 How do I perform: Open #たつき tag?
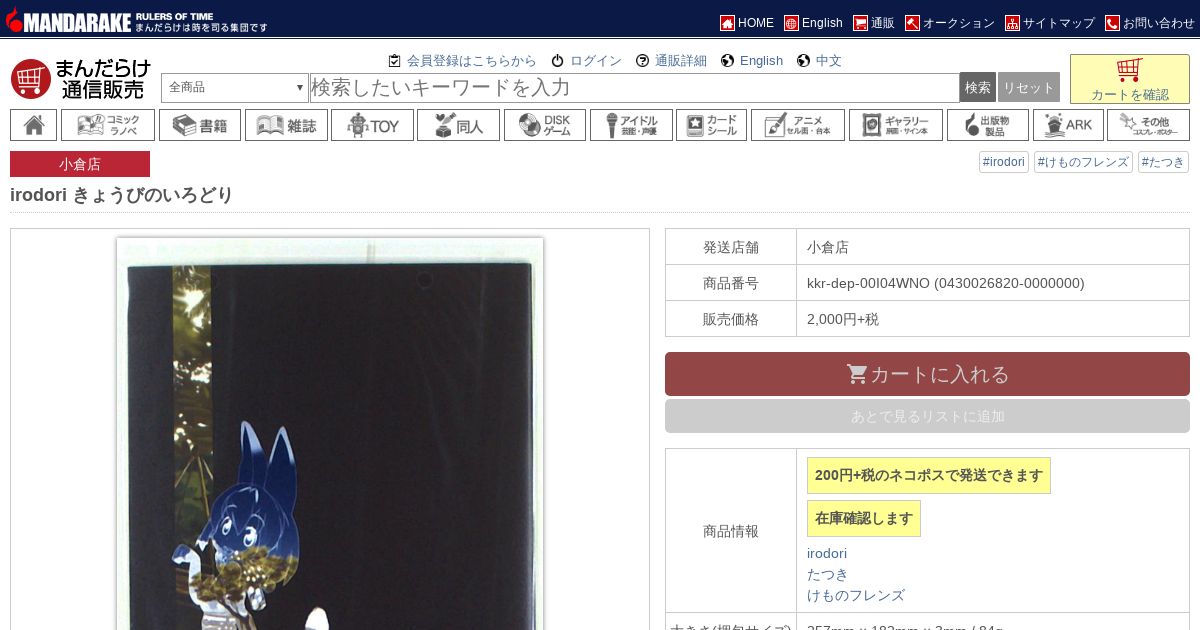pos(1163,162)
